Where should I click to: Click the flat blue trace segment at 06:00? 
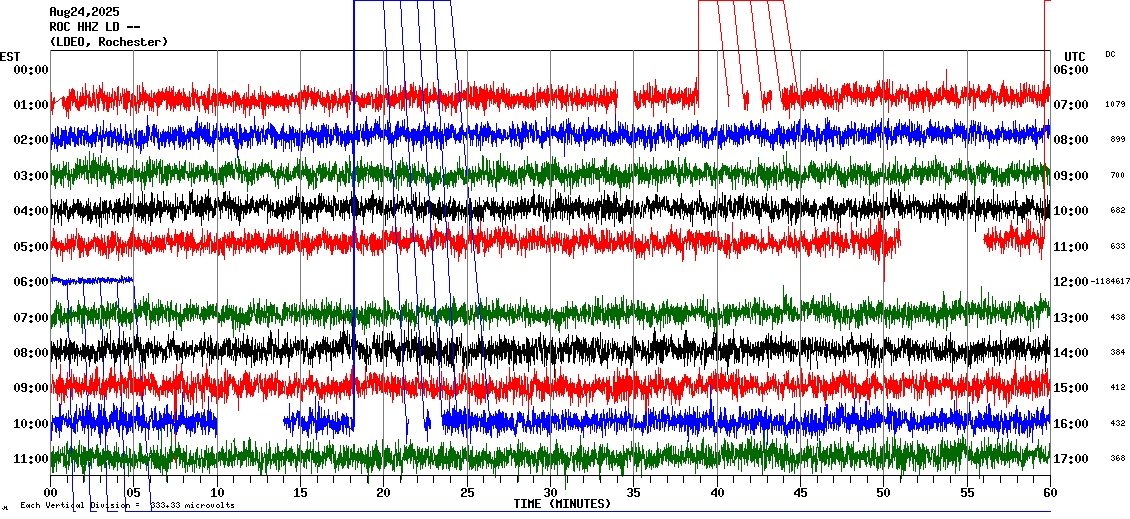(92, 279)
